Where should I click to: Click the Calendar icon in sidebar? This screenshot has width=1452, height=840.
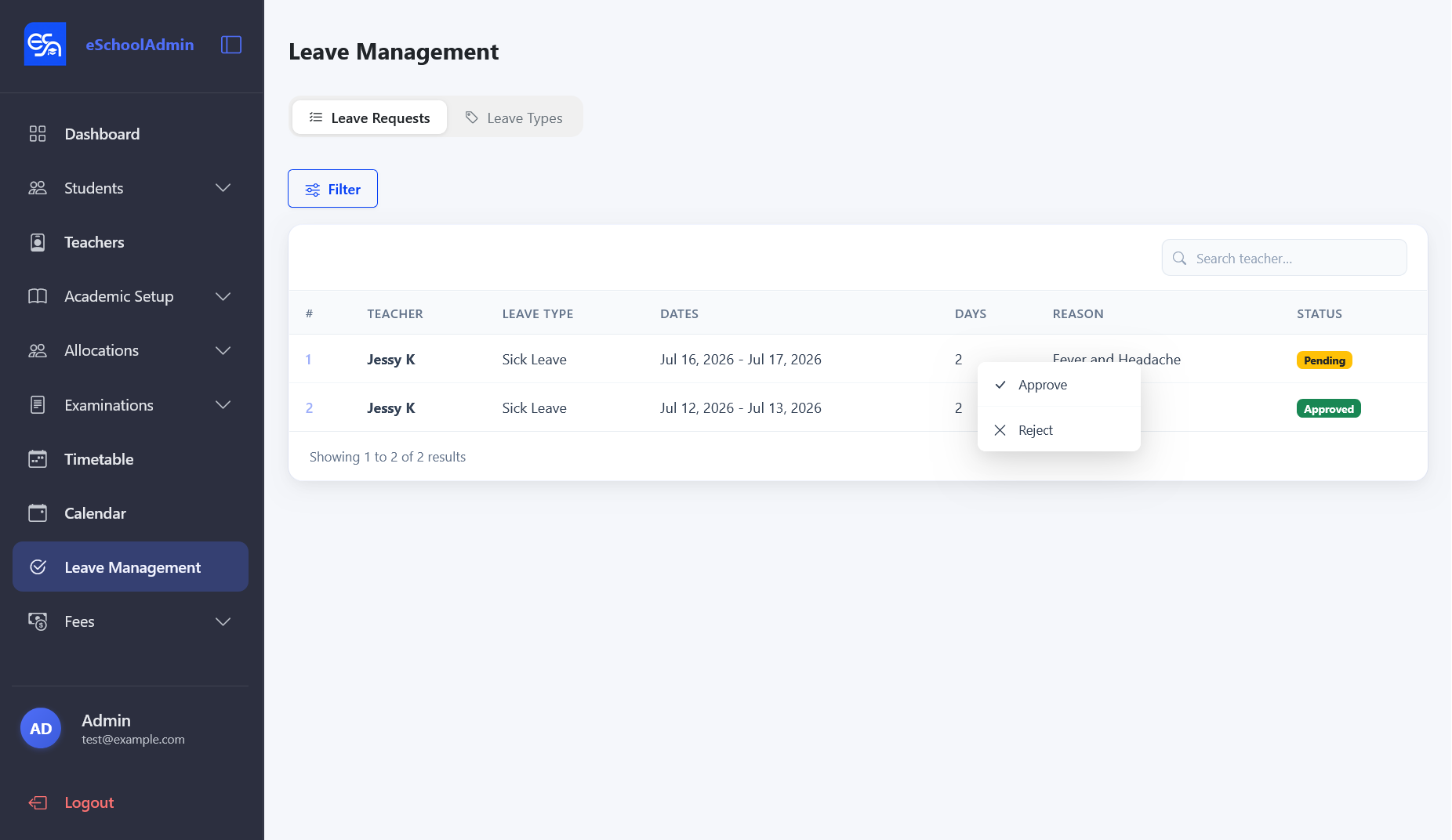pos(38,513)
